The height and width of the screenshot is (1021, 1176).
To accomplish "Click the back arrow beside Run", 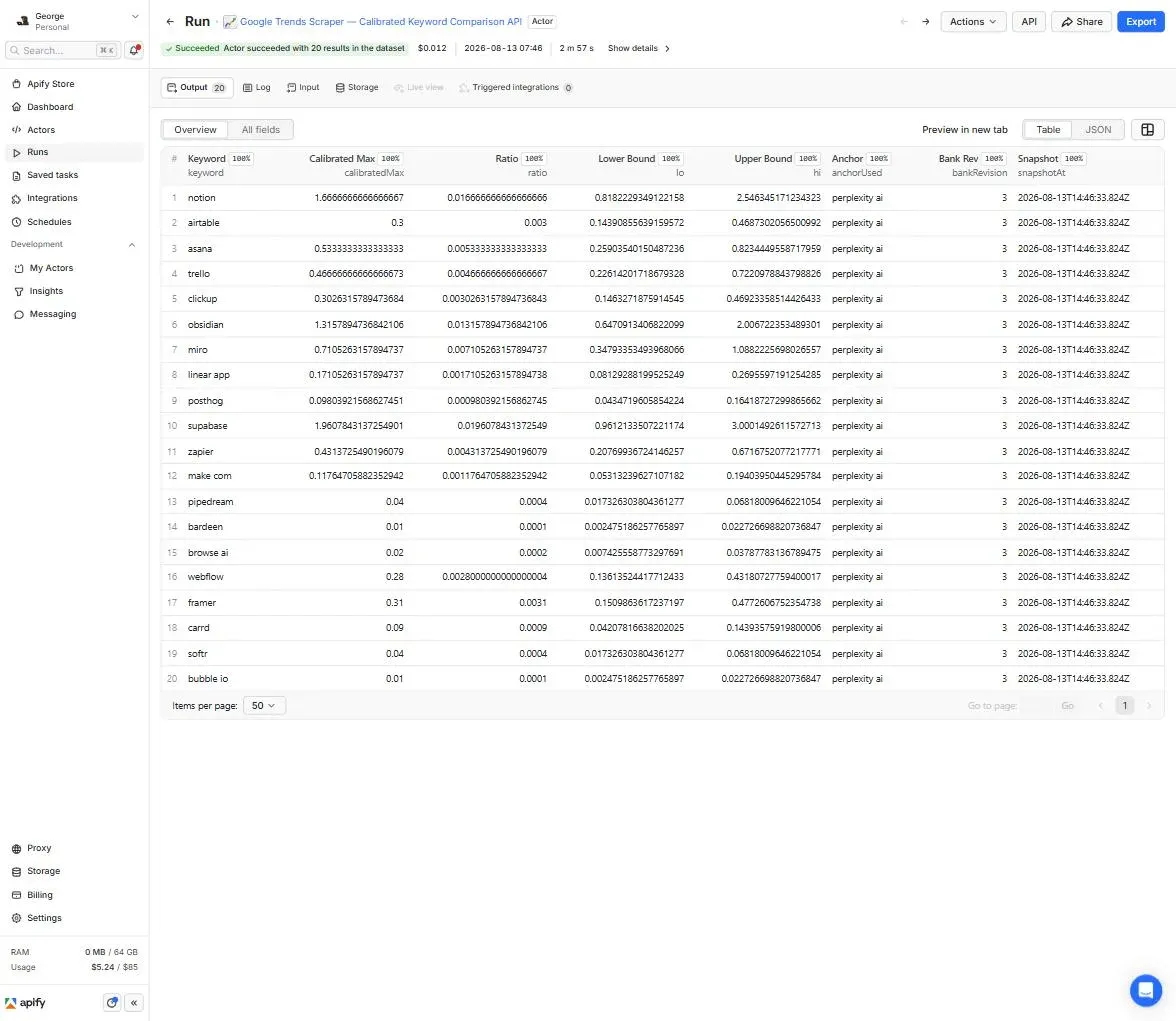I will (170, 22).
